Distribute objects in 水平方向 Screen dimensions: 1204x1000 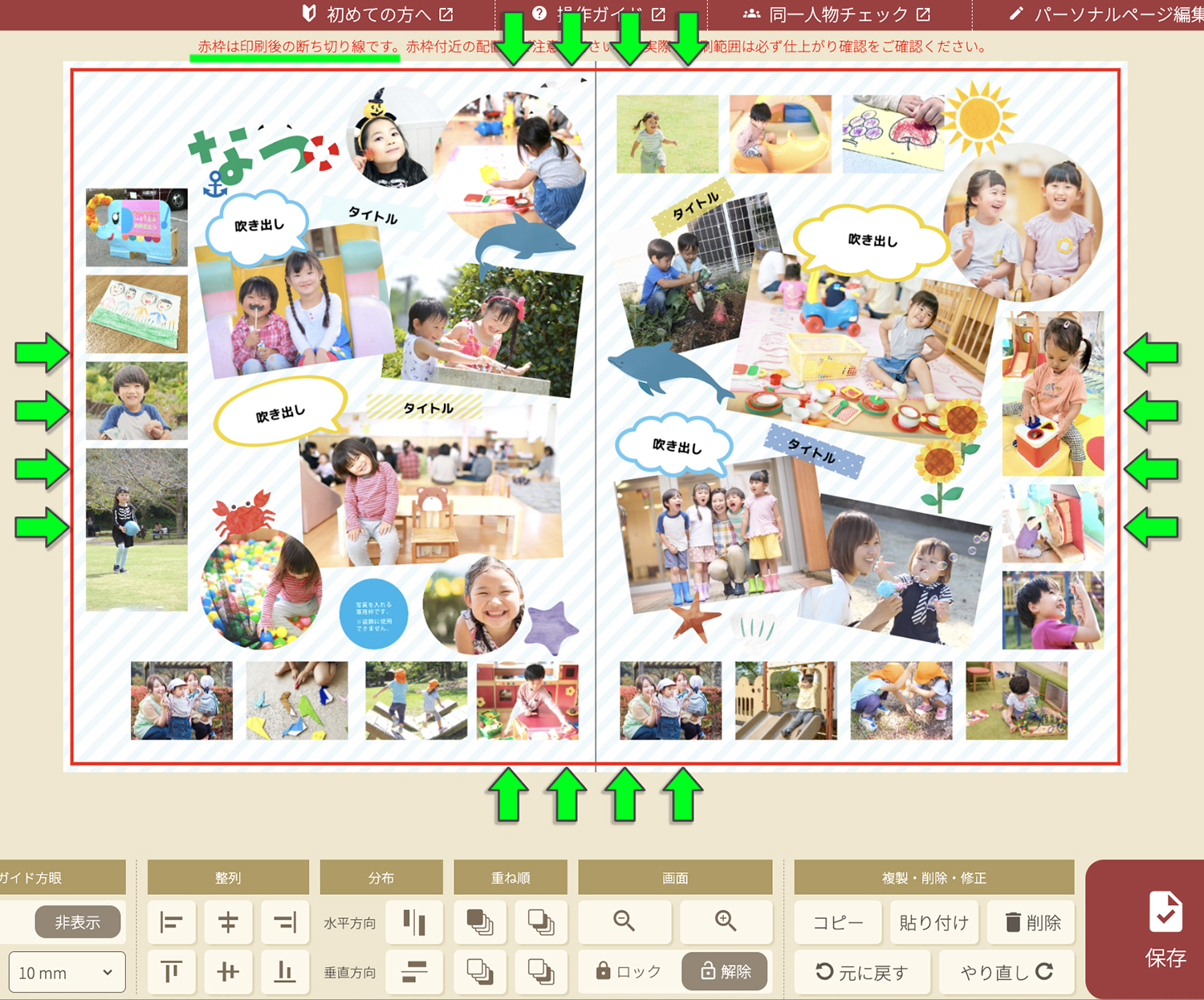414,922
